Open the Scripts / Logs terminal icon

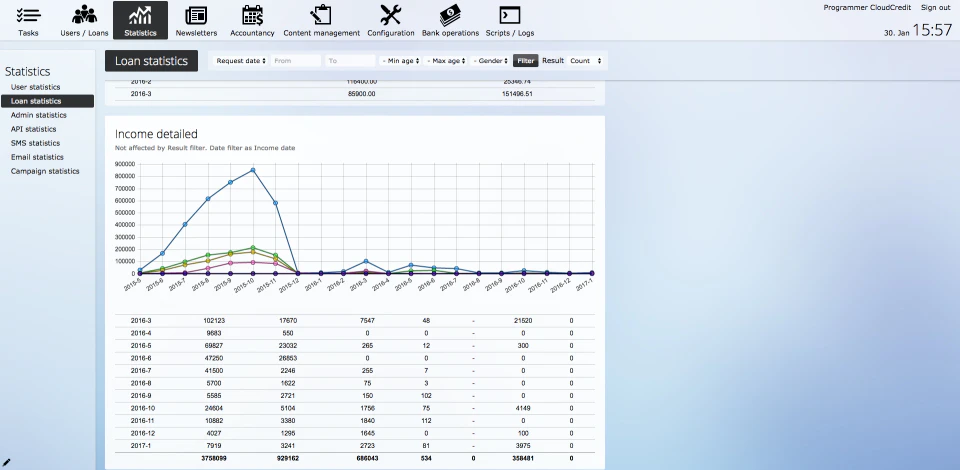tap(509, 15)
